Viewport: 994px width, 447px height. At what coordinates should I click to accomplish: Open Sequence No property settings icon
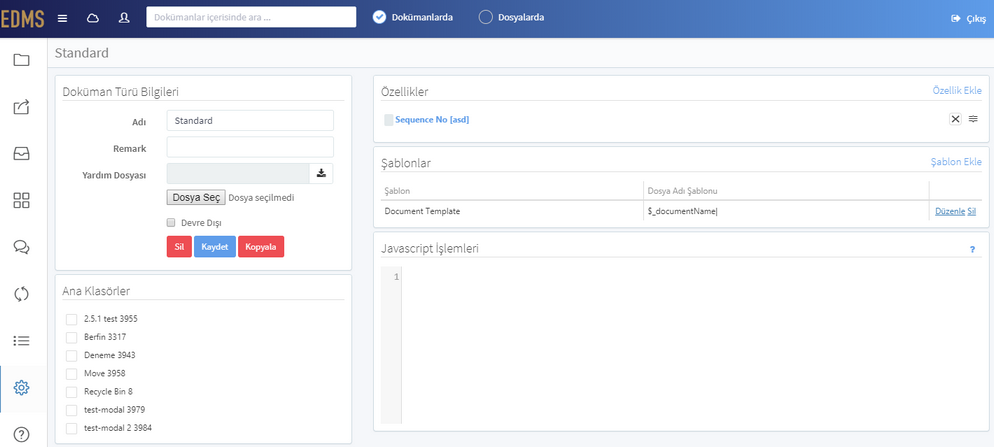tap(973, 119)
